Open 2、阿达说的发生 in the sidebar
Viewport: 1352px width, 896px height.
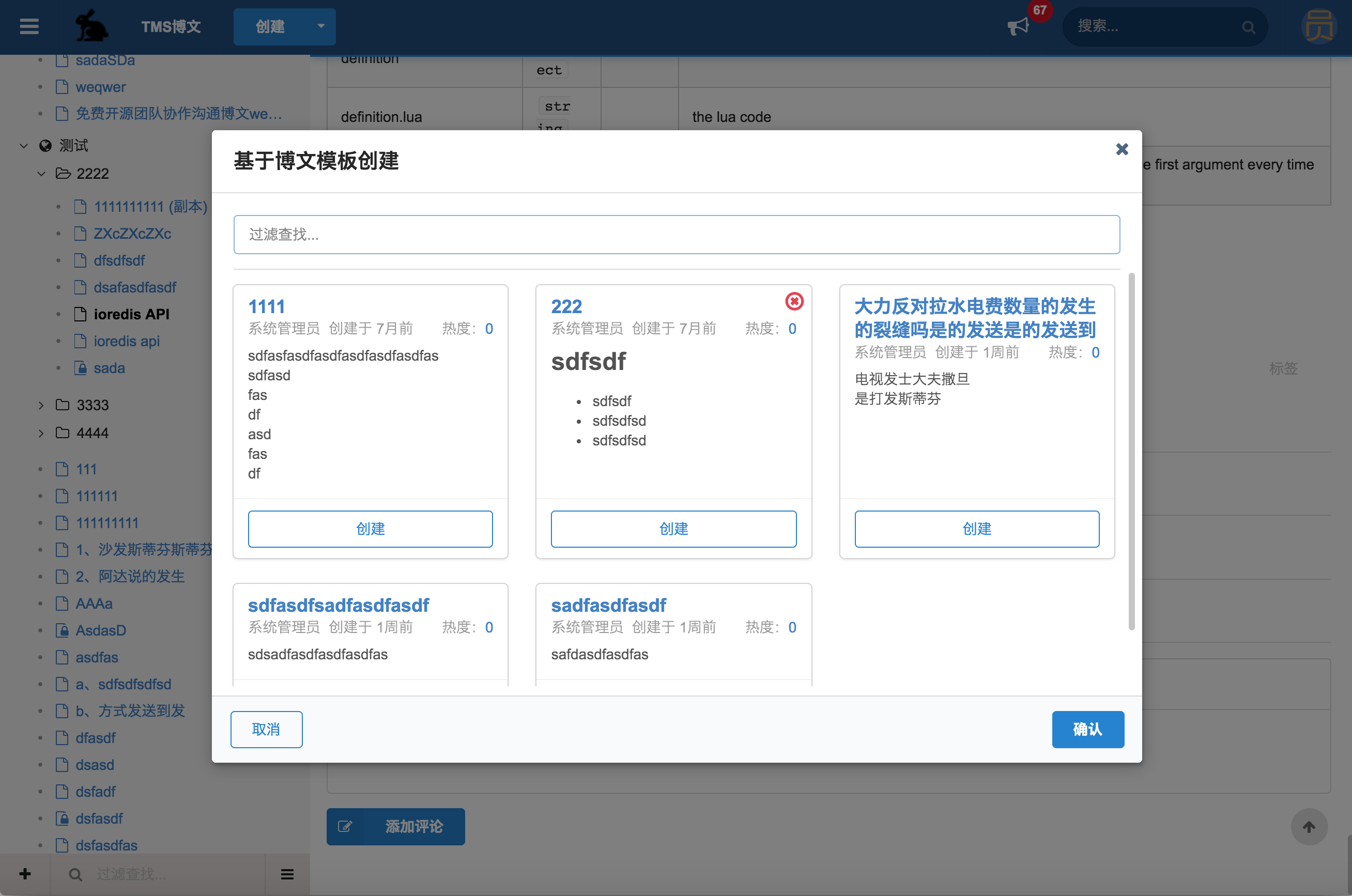pos(130,576)
